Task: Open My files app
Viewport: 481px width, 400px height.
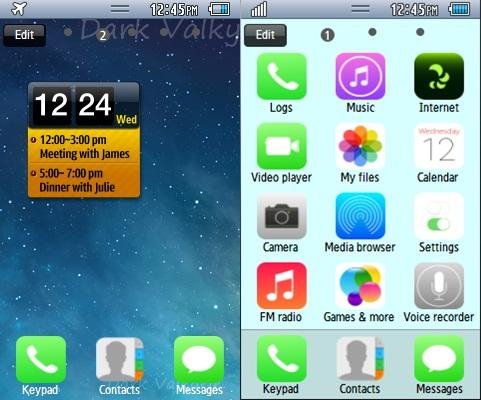Action: (x=360, y=146)
